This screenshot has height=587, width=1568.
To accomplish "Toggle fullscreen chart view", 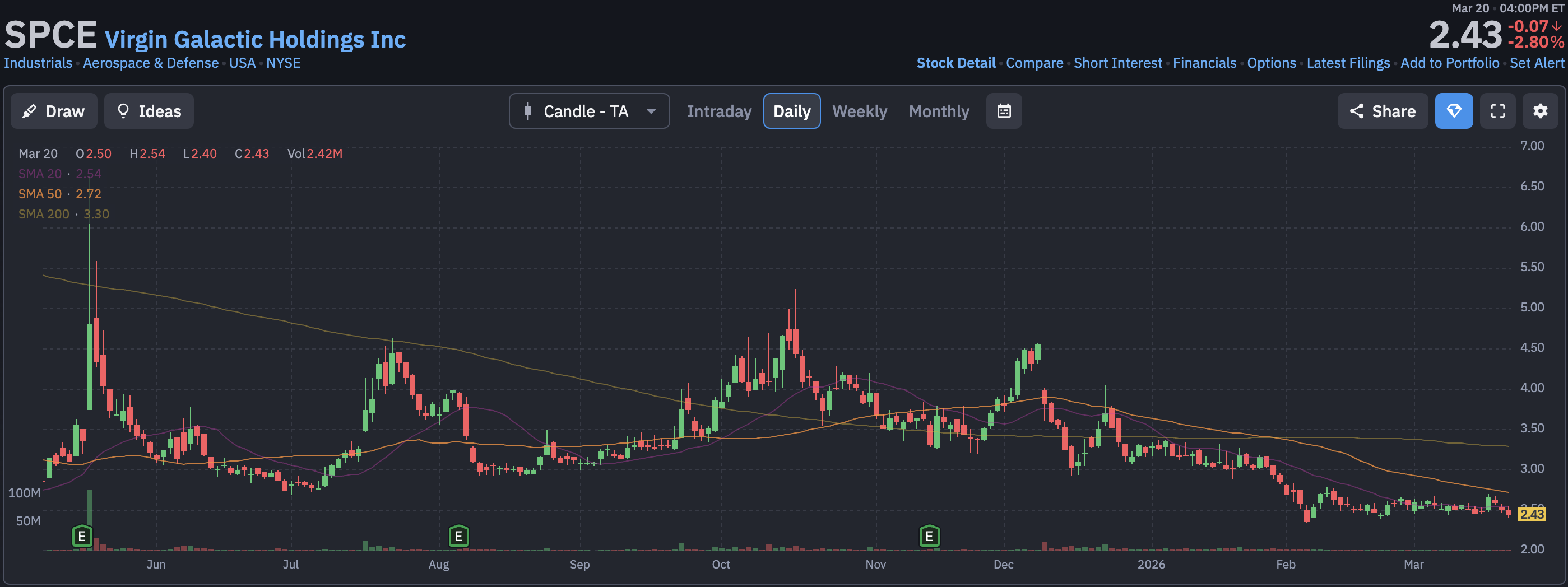I will [x=1497, y=111].
